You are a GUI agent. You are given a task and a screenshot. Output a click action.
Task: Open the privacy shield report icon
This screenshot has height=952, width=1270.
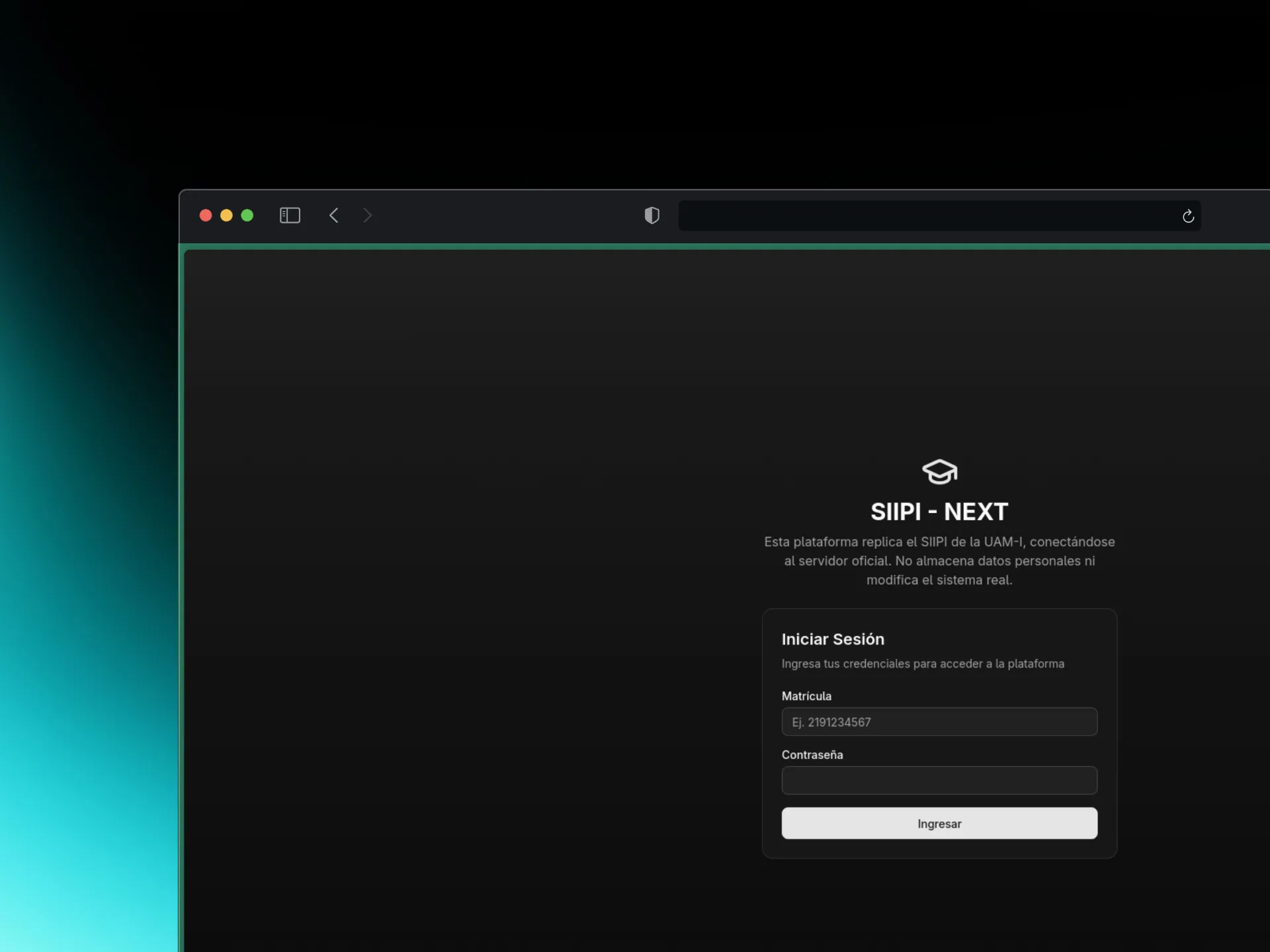[x=652, y=216]
